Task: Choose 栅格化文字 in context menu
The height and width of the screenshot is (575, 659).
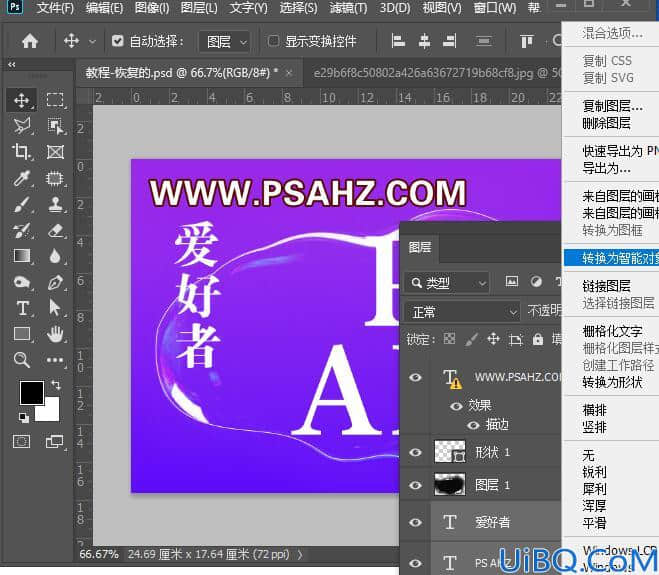Action: click(x=612, y=331)
